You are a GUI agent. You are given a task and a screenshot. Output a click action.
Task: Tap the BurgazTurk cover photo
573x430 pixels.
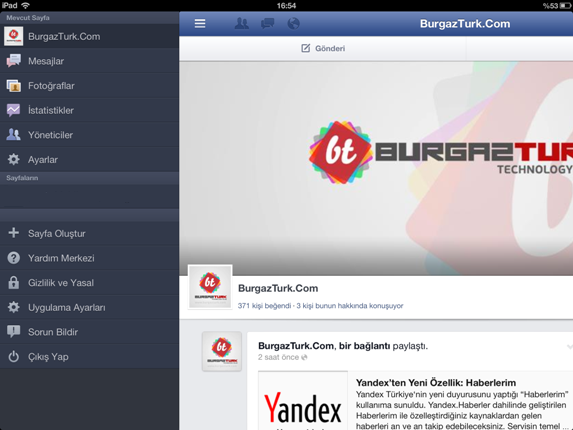pos(376,168)
